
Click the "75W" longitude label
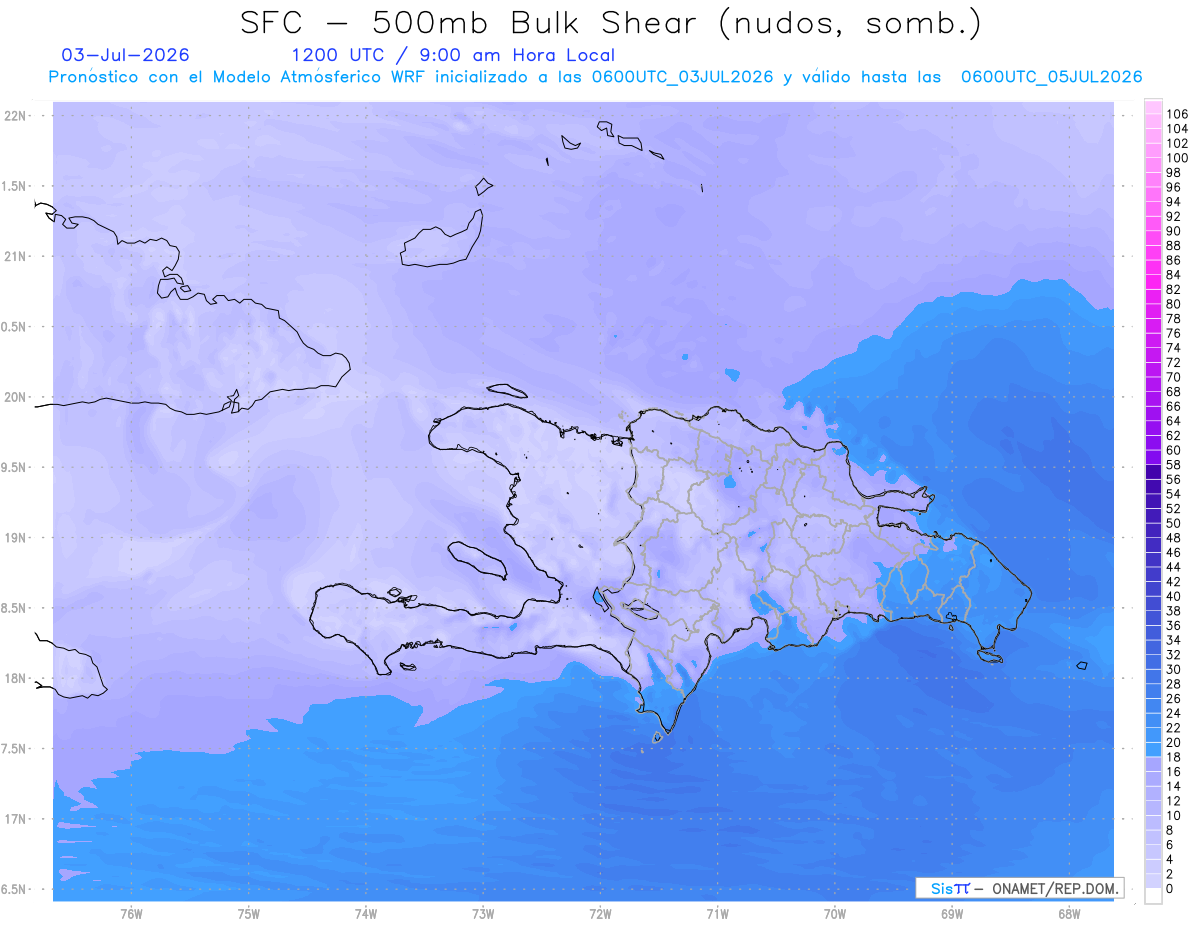pos(249,913)
